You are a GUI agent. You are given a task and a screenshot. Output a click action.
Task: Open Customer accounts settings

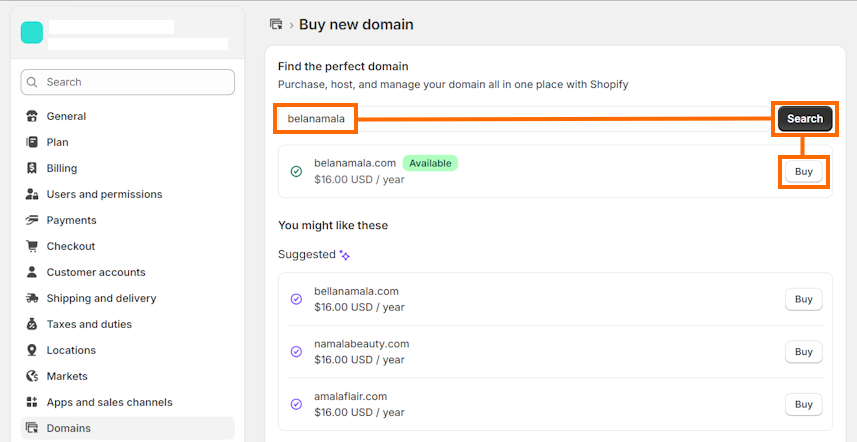(x=127, y=272)
